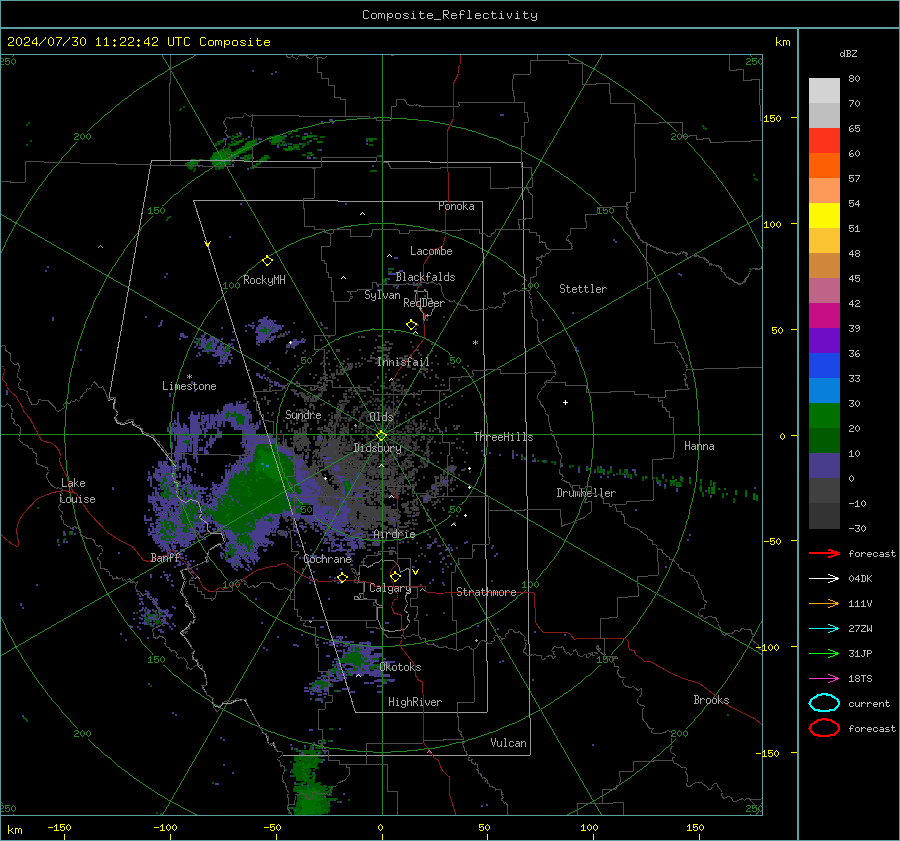Image resolution: width=900 pixels, height=841 pixels.
Task: Click the cyan 'current' ellipse icon
Action: (824, 703)
